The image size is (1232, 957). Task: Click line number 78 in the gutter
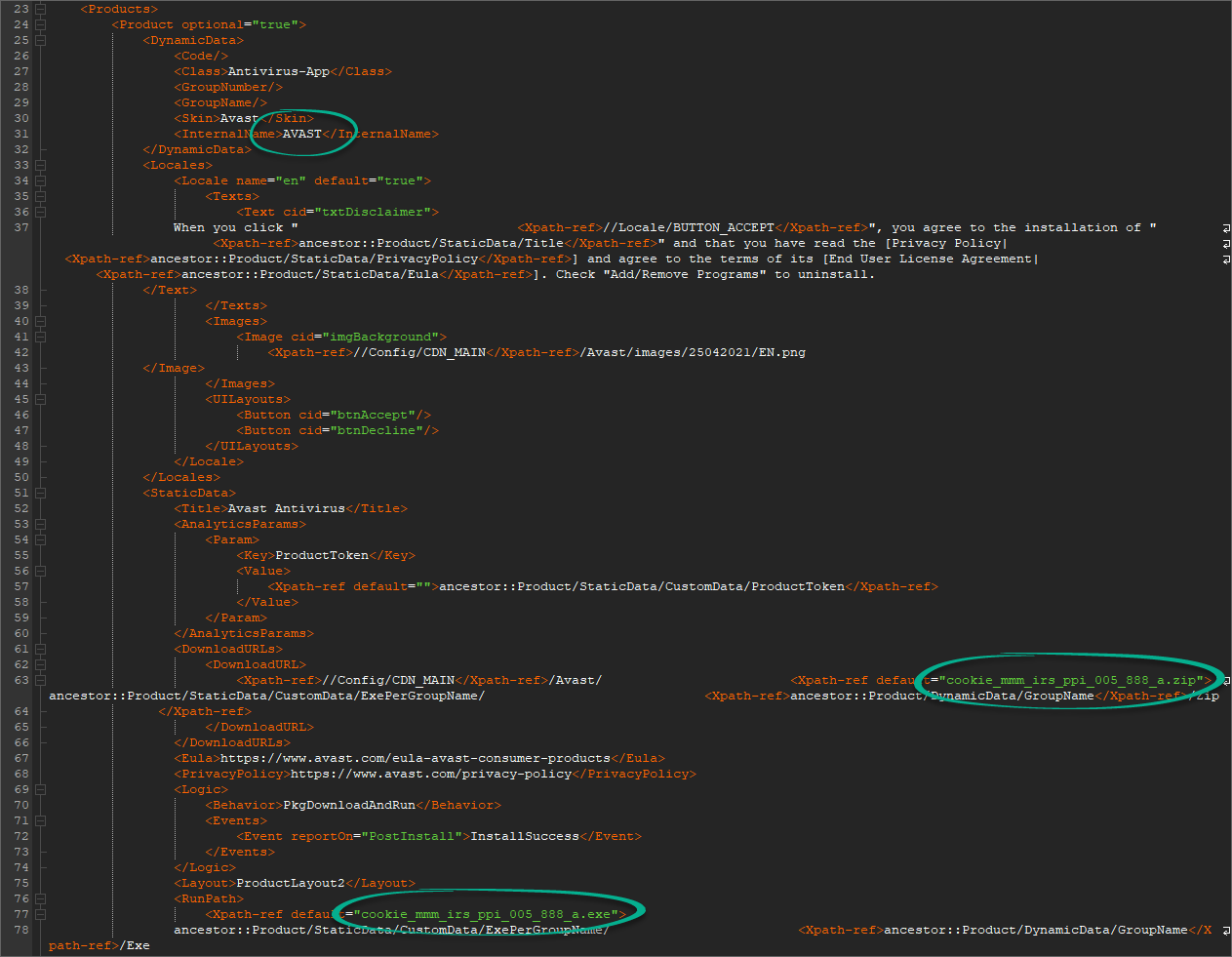[21, 930]
